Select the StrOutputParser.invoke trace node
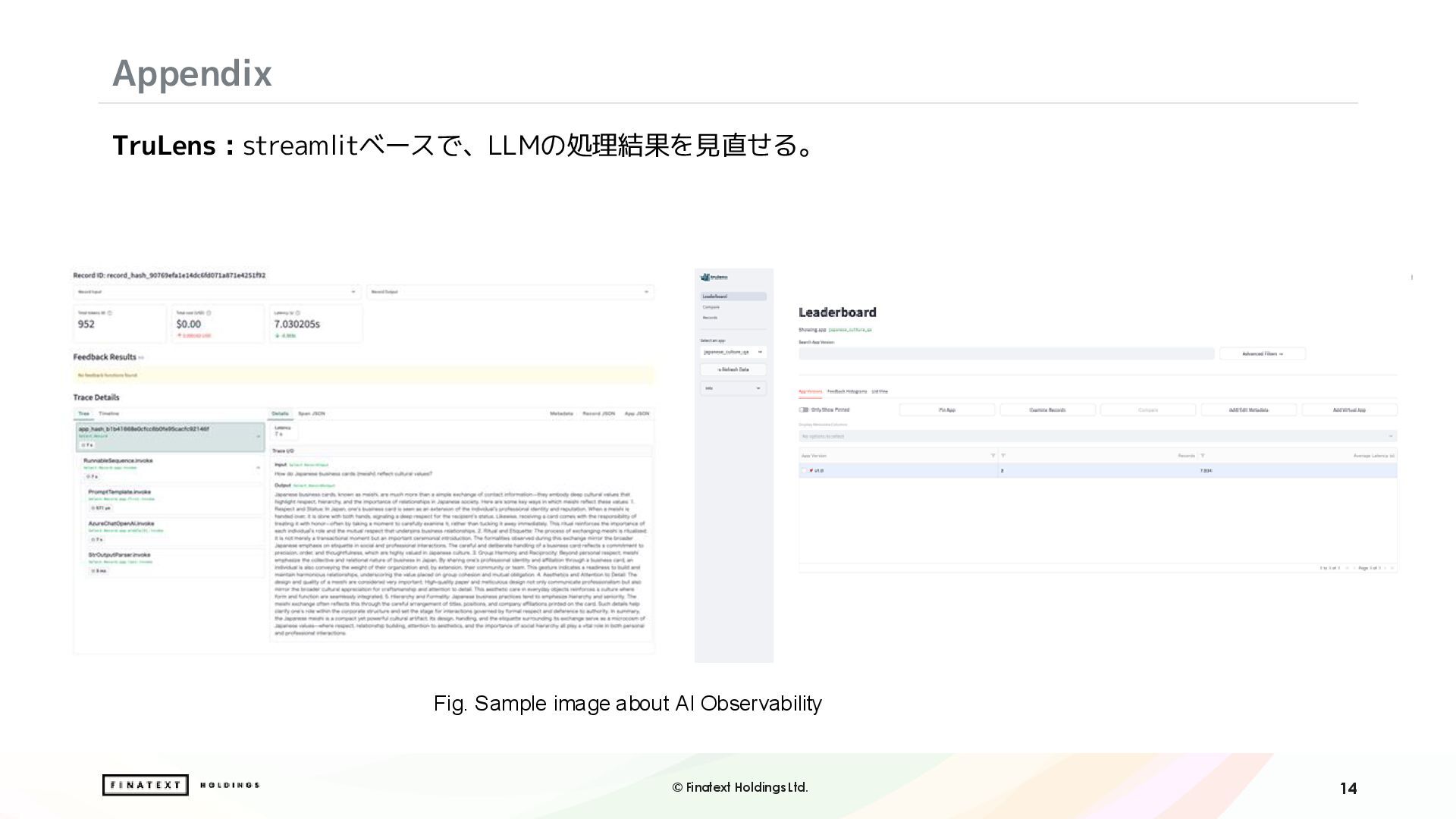Screen dimensions: 1456x819 pyautogui.click(x=175, y=562)
